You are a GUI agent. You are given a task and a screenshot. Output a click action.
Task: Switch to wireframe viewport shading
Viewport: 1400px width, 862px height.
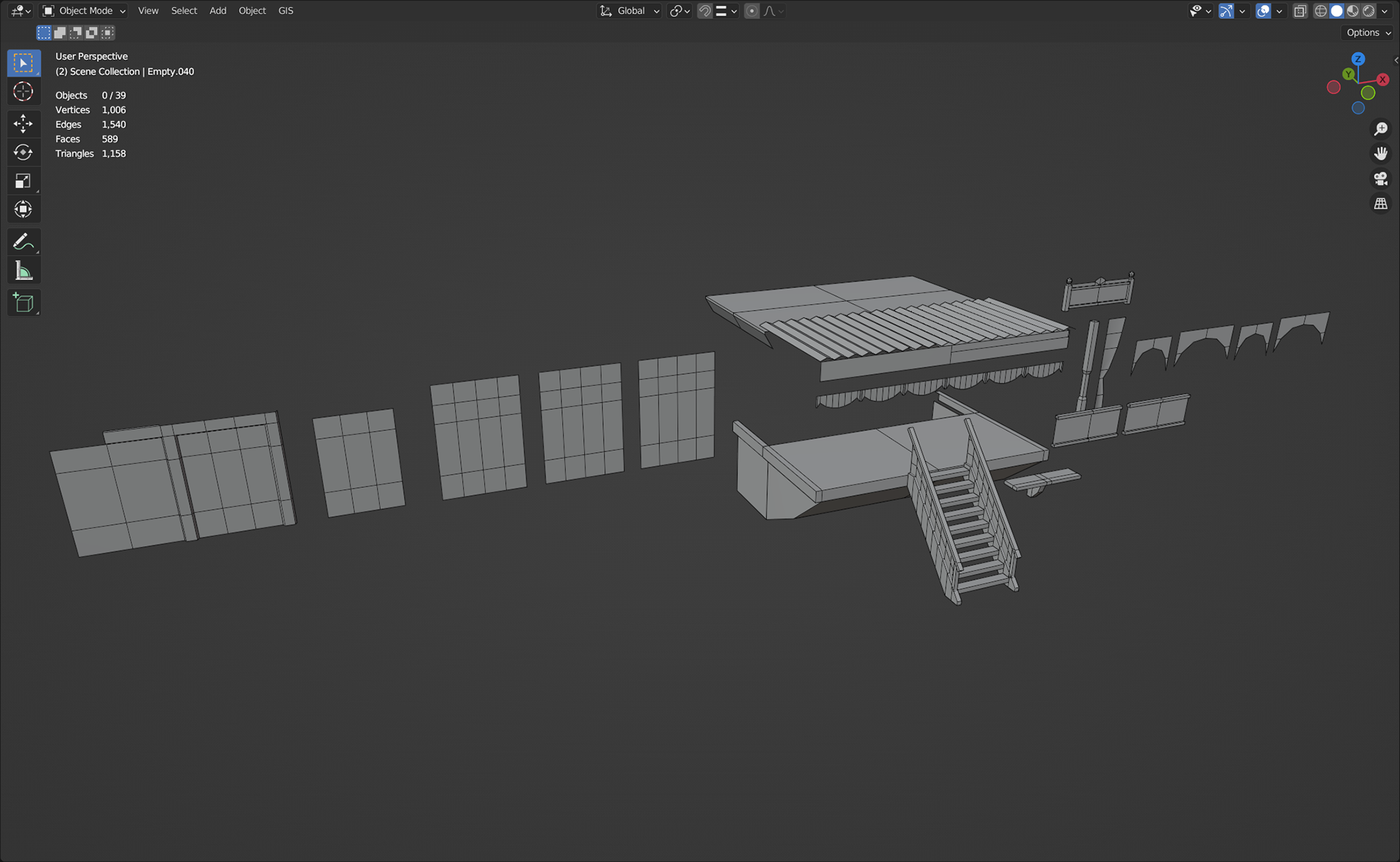click(1321, 11)
